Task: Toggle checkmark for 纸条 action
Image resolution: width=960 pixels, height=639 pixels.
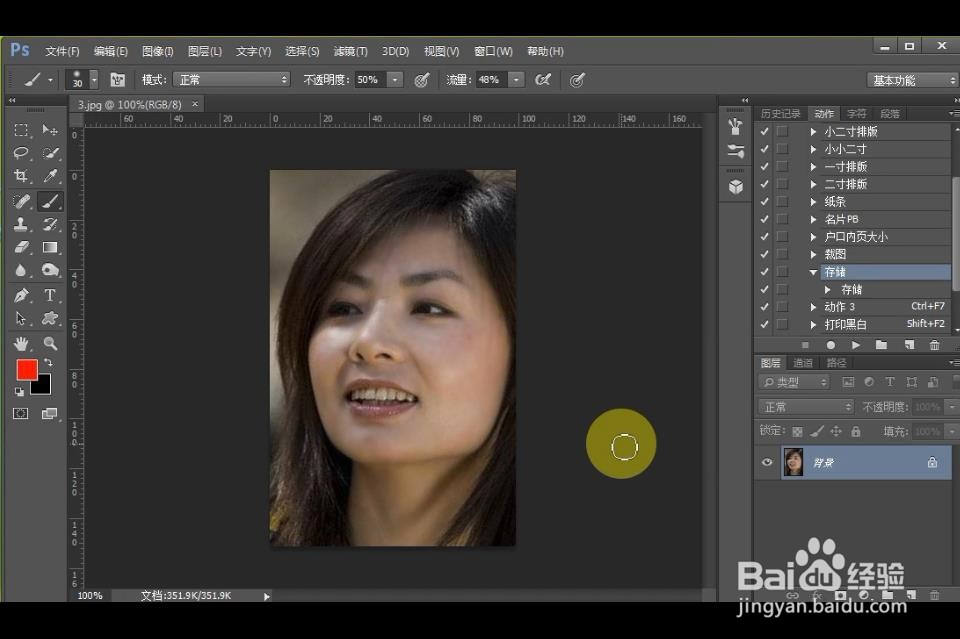Action: [x=764, y=201]
